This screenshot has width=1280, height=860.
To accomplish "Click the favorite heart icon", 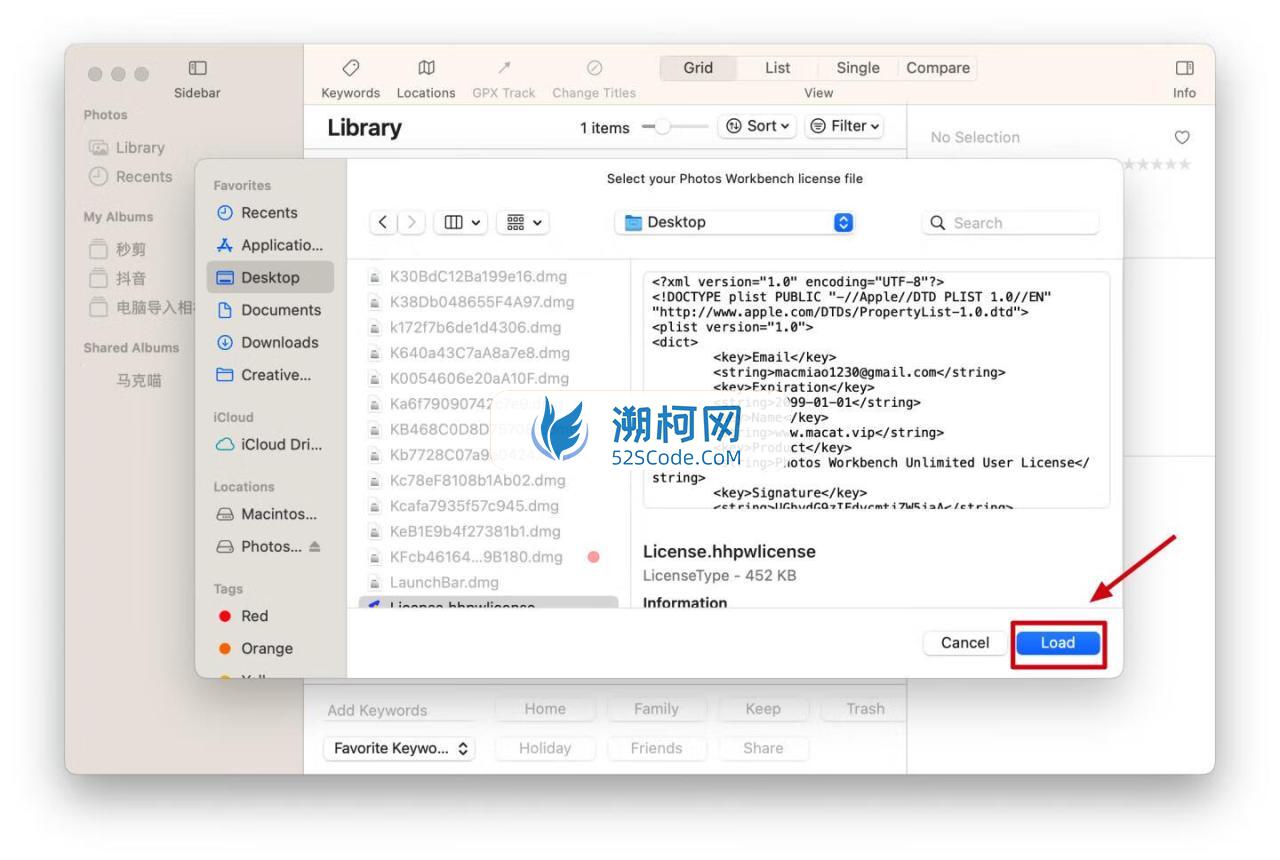I will 1184,137.
